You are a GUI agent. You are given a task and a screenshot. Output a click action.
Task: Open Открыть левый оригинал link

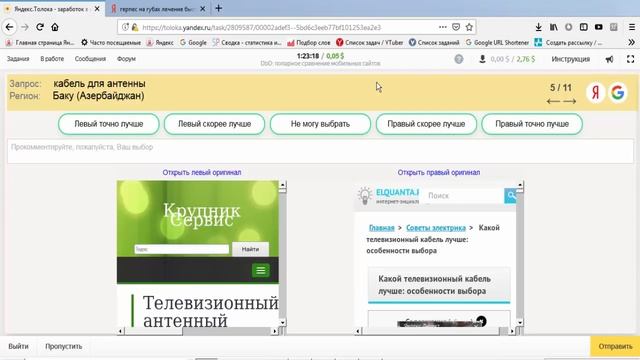tap(202, 172)
